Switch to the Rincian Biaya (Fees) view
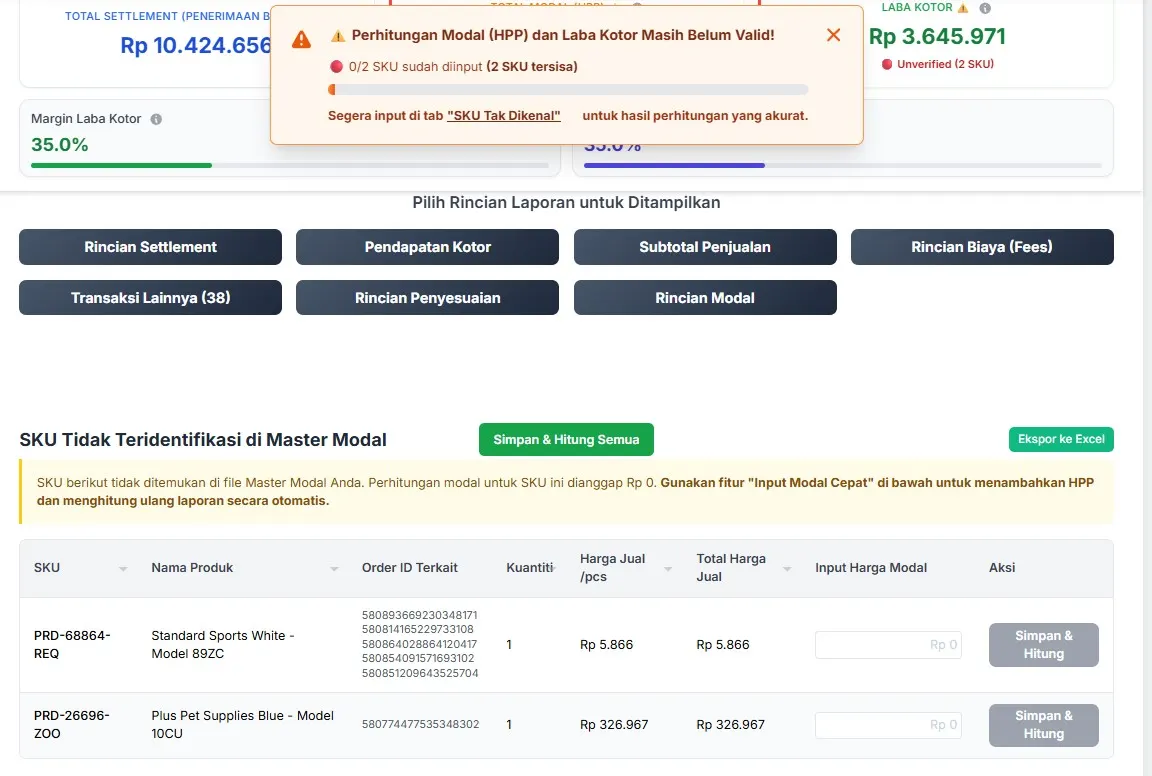This screenshot has height=776, width=1152. pyautogui.click(x=981, y=247)
